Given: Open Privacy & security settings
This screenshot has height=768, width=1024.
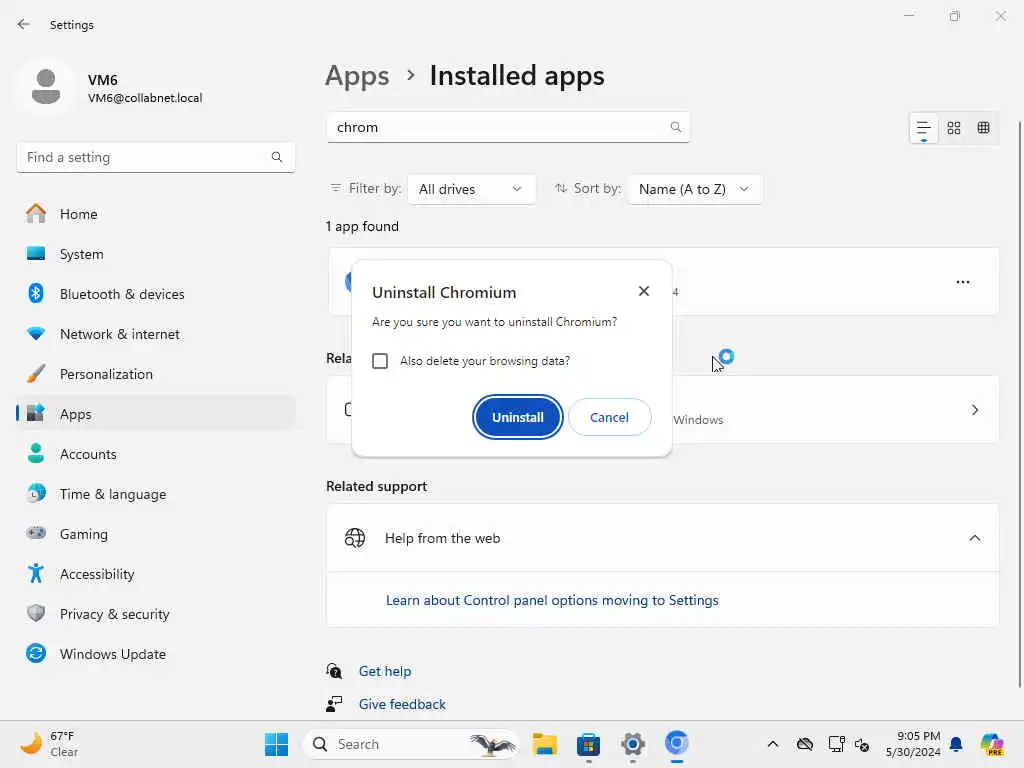Looking at the screenshot, I should pyautogui.click(x=155, y=614).
